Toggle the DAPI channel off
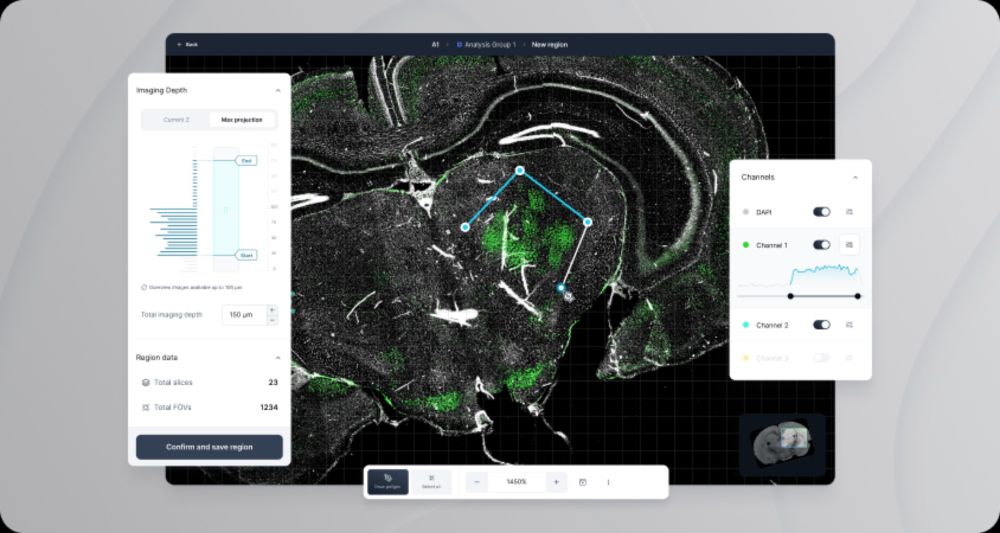Viewport: 1000px width, 533px height. point(821,212)
